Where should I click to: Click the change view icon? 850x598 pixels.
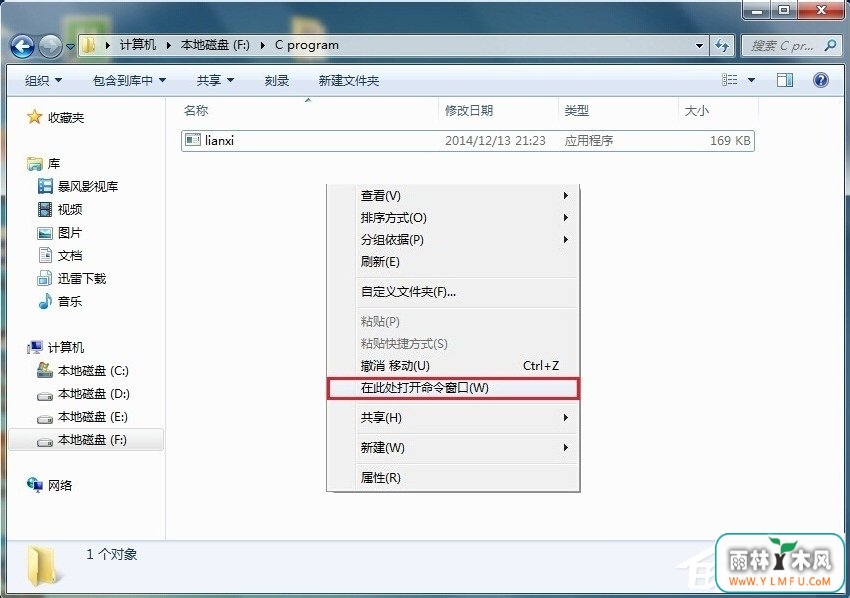click(730, 80)
